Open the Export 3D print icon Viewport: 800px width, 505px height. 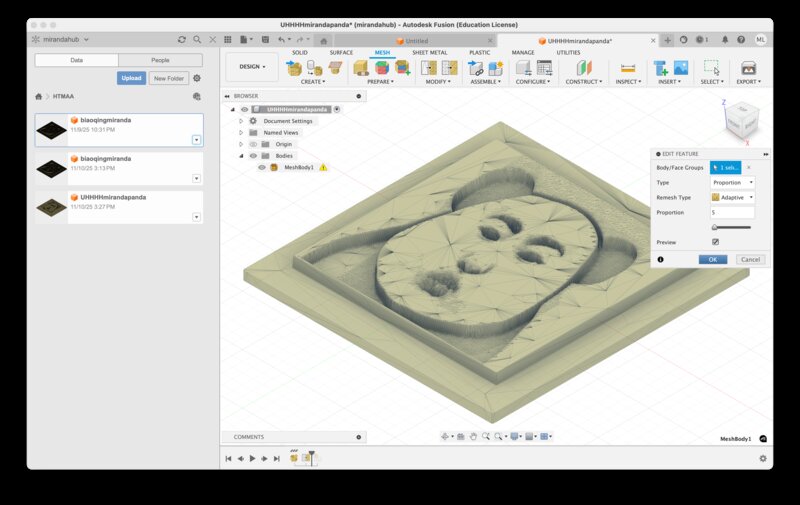click(747, 68)
